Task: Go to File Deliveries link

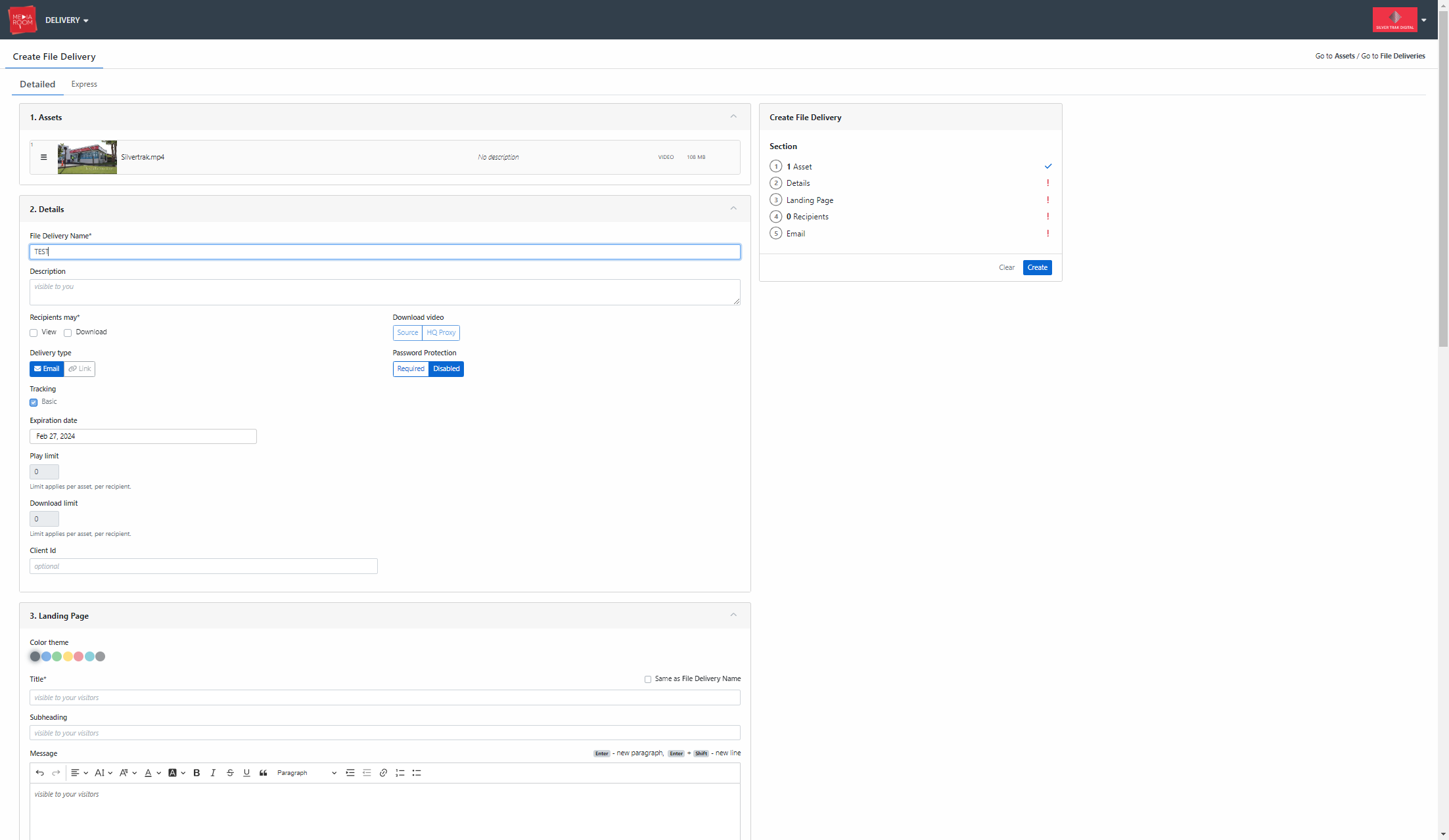Action: pos(1402,56)
